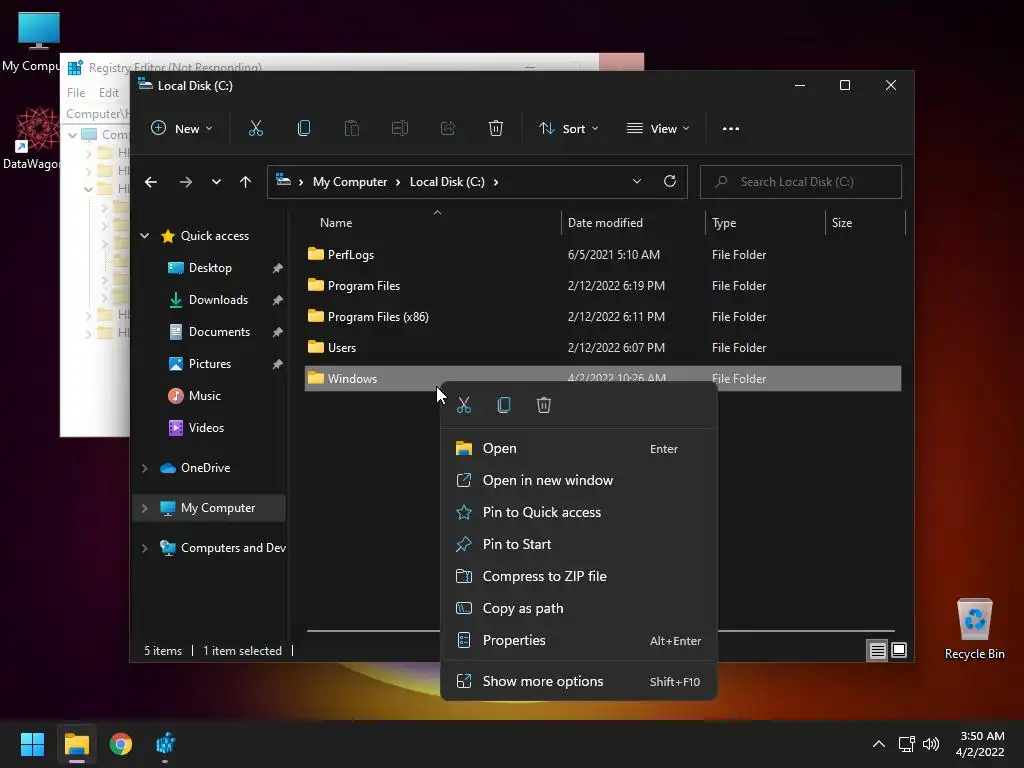Open the File menu in Registry Editor
The height and width of the screenshot is (768, 1024).
coord(76,93)
